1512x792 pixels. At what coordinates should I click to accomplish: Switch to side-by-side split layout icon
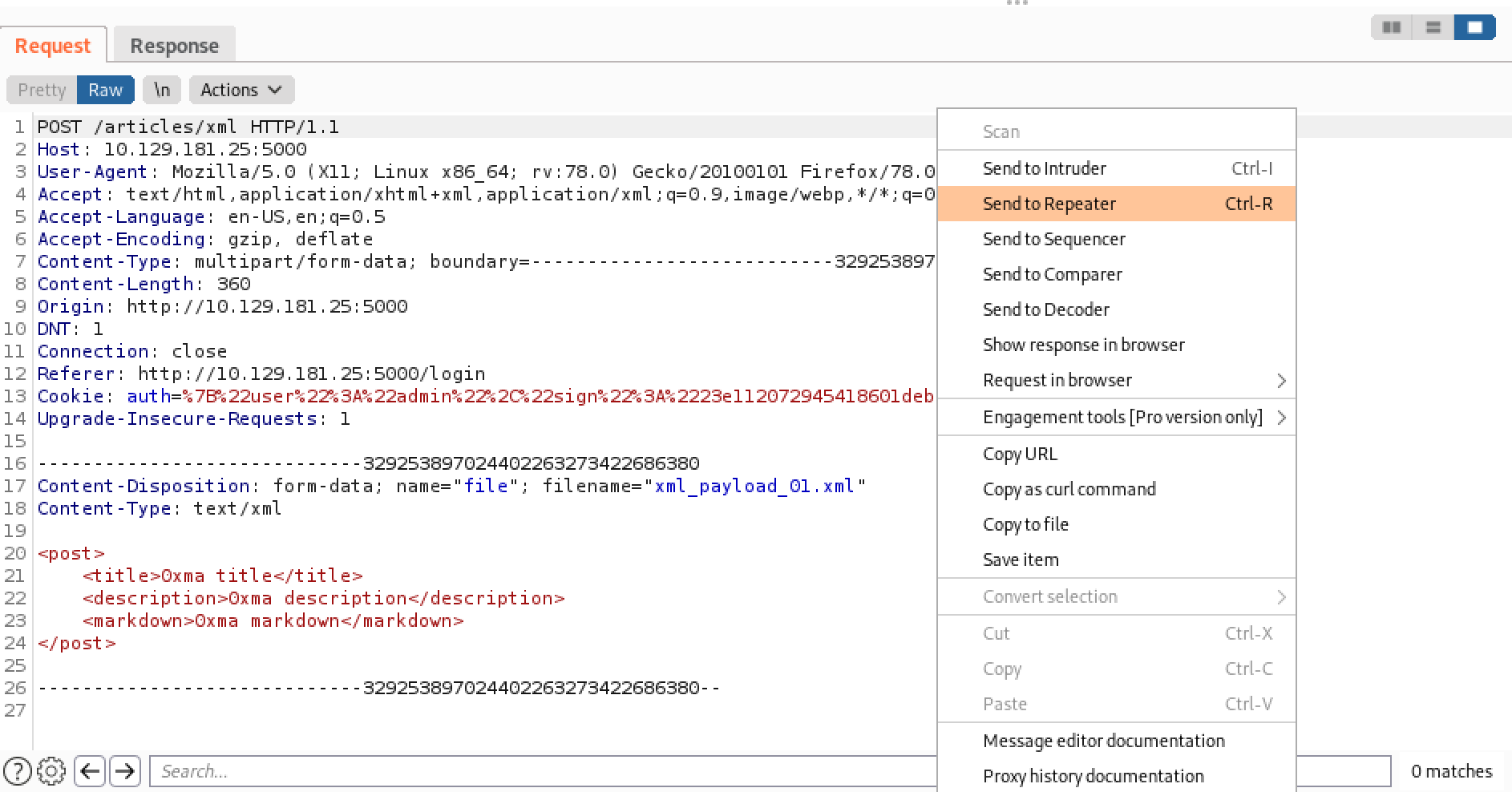coord(1393,27)
